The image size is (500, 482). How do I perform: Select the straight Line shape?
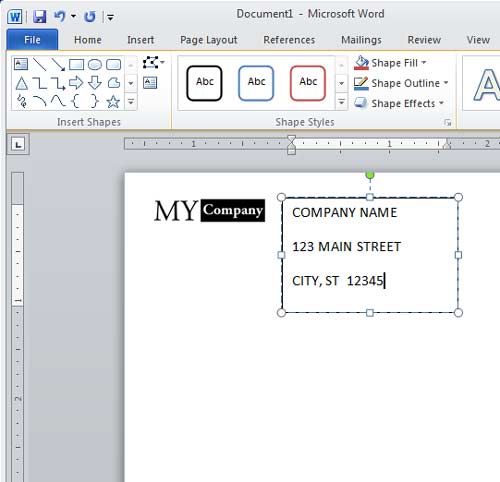click(x=40, y=64)
